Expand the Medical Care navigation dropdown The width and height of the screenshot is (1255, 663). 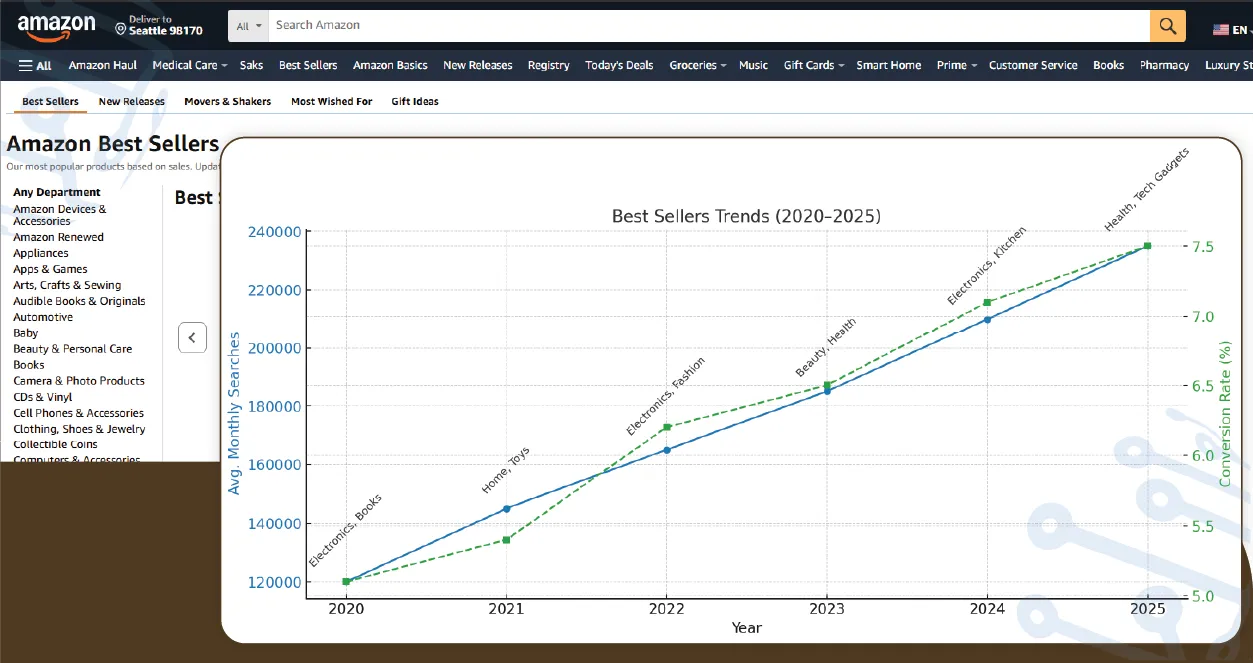[x=189, y=65]
